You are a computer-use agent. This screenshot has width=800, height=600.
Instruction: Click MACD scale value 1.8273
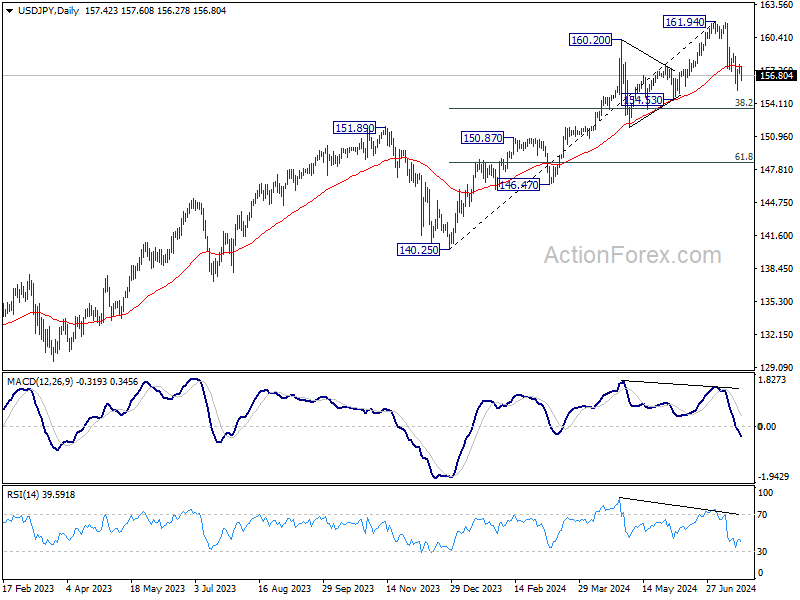[x=772, y=380]
